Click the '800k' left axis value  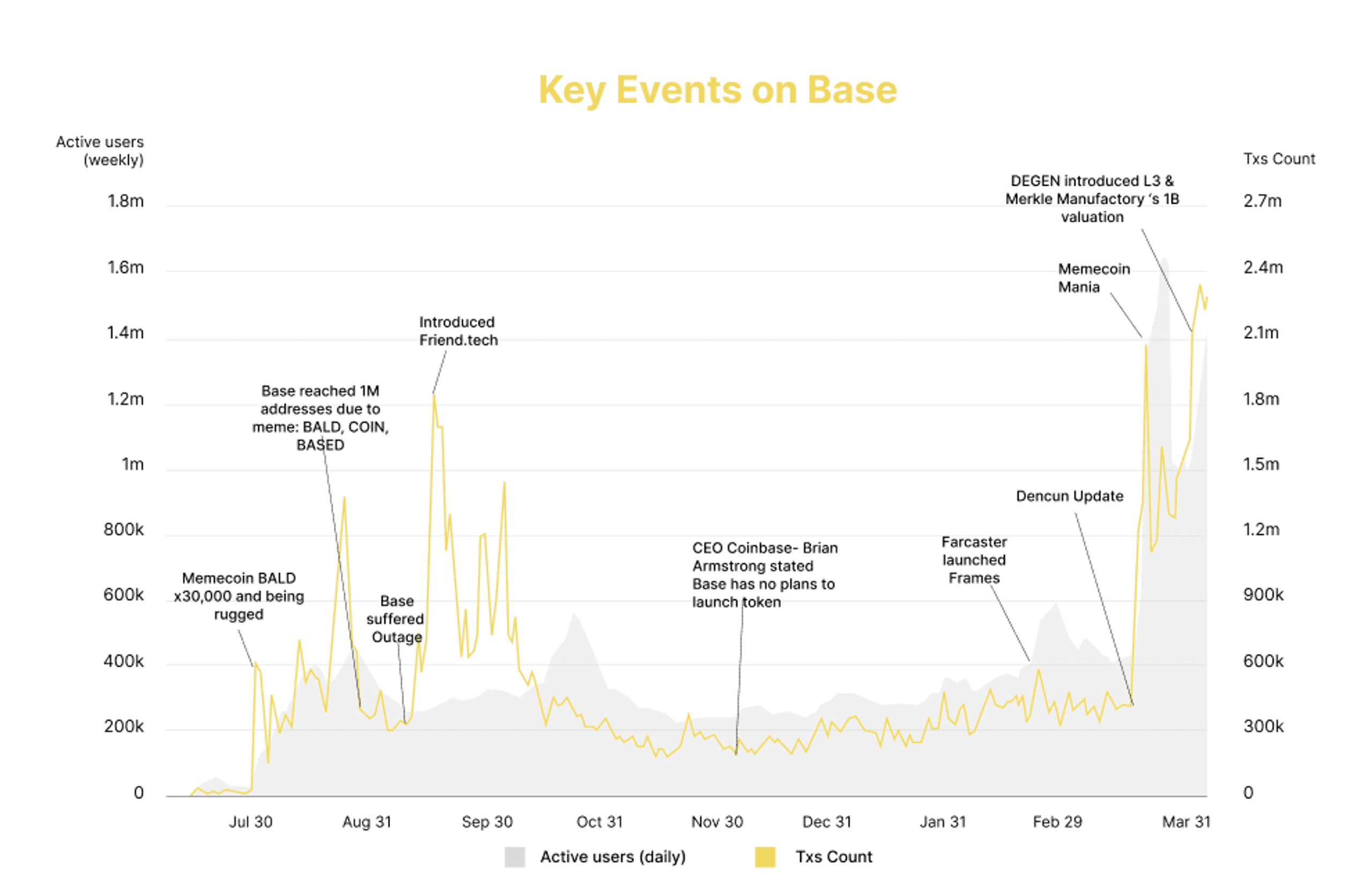point(123,529)
